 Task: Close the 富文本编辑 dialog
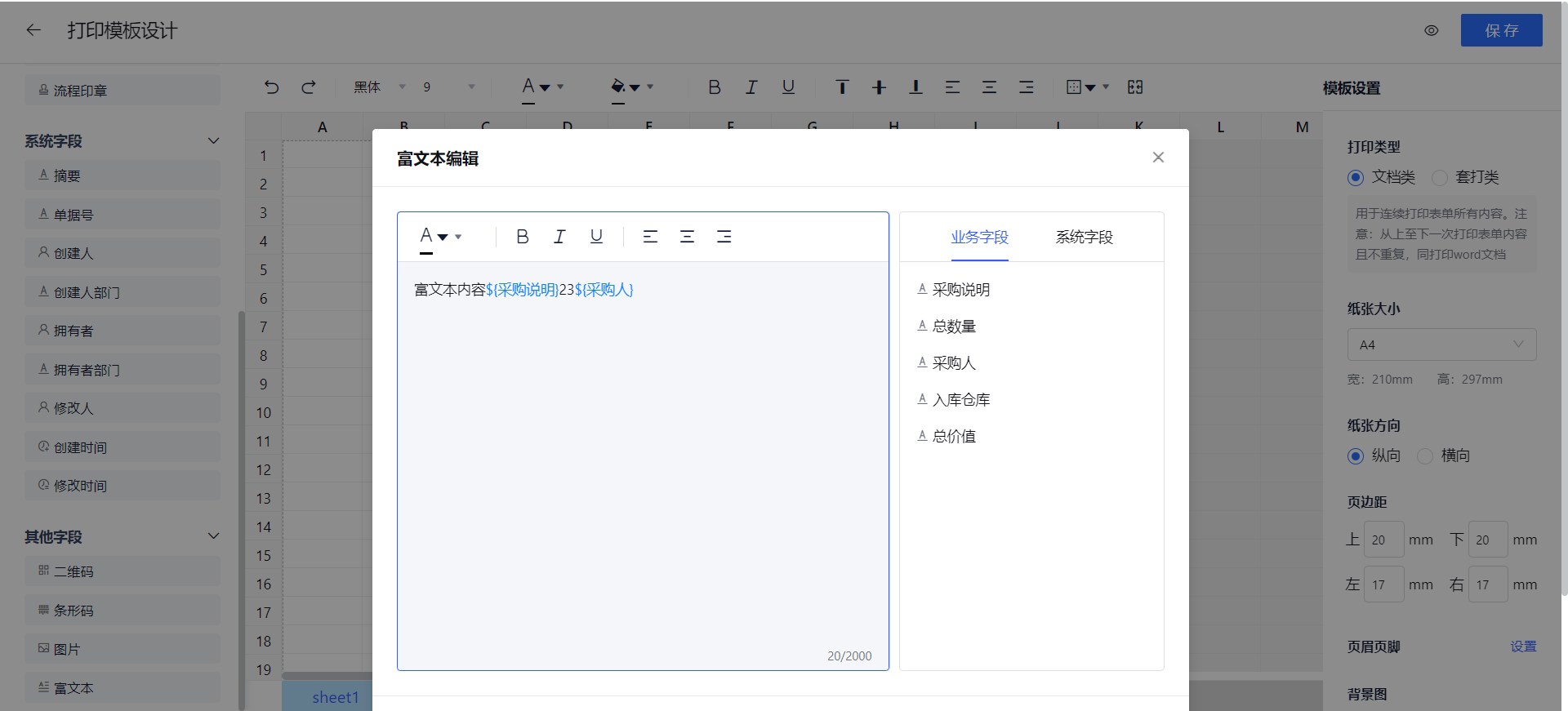1158,158
